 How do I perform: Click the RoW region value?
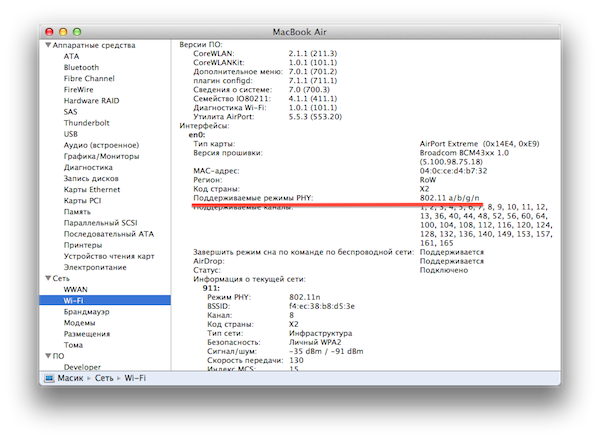coord(428,180)
